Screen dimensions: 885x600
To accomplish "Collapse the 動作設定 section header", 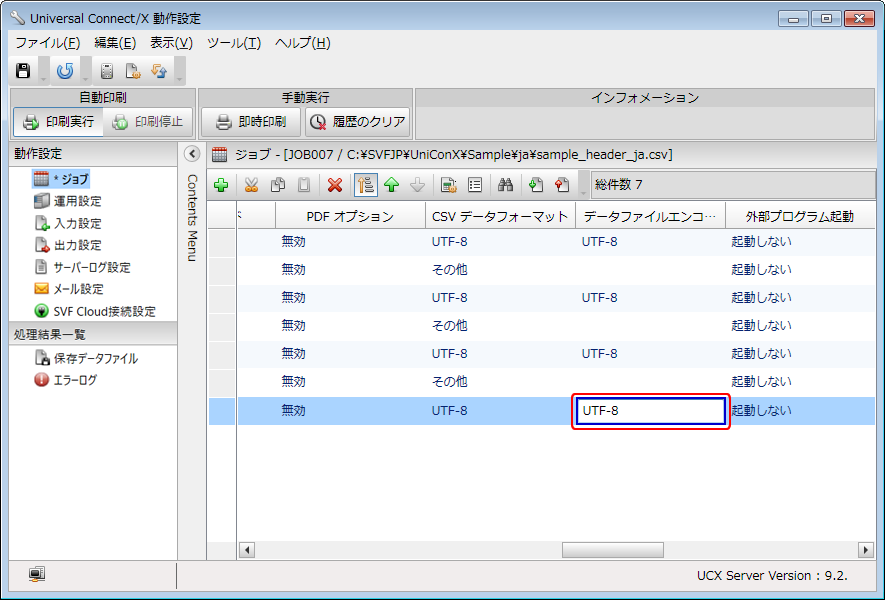I will (x=93, y=154).
